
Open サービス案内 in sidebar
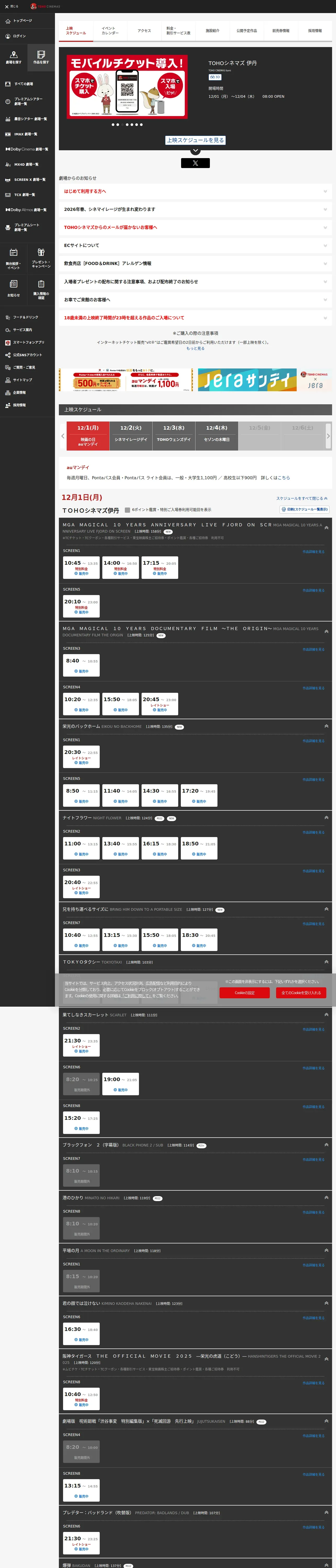[19, 329]
